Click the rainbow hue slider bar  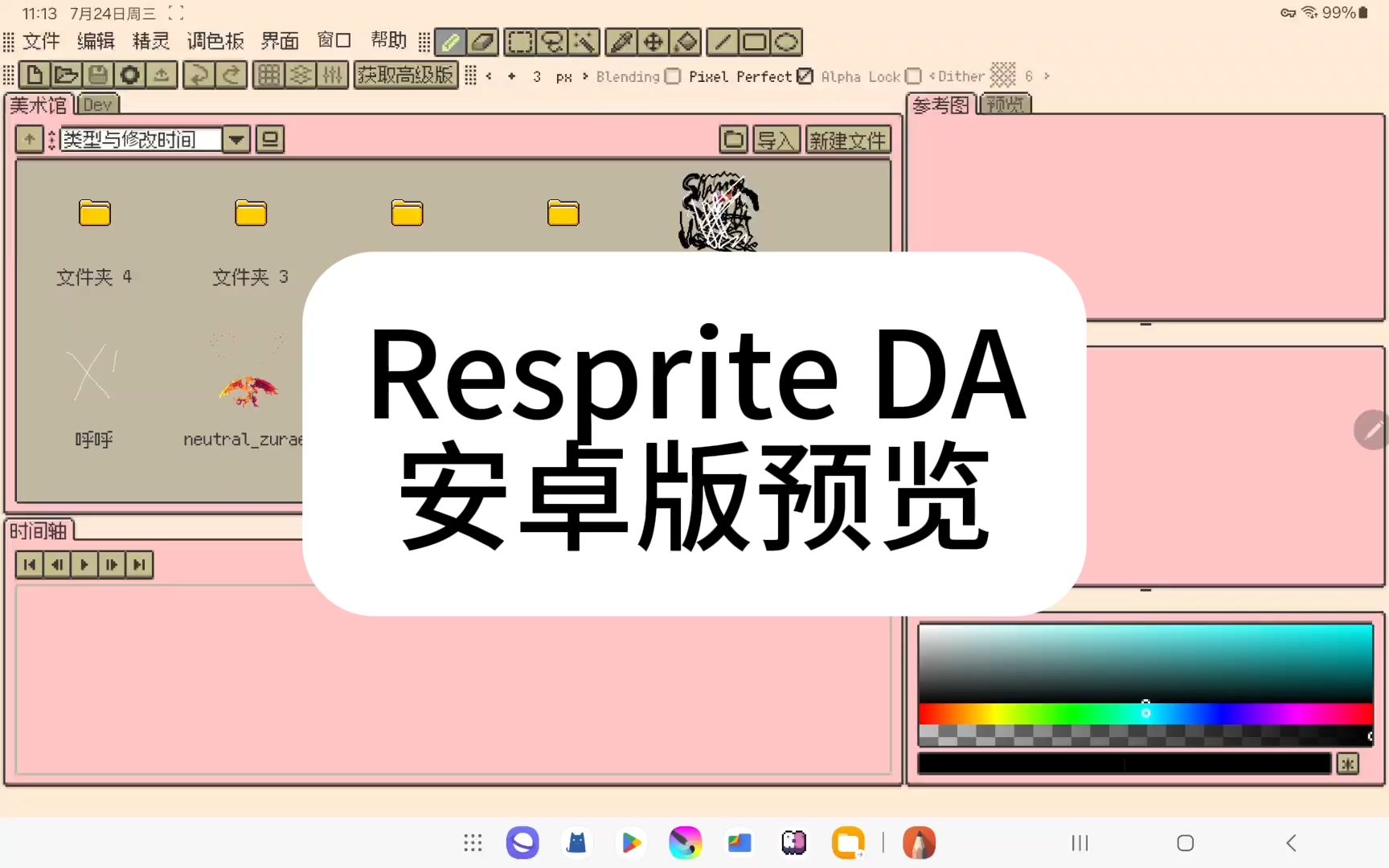point(1145,714)
